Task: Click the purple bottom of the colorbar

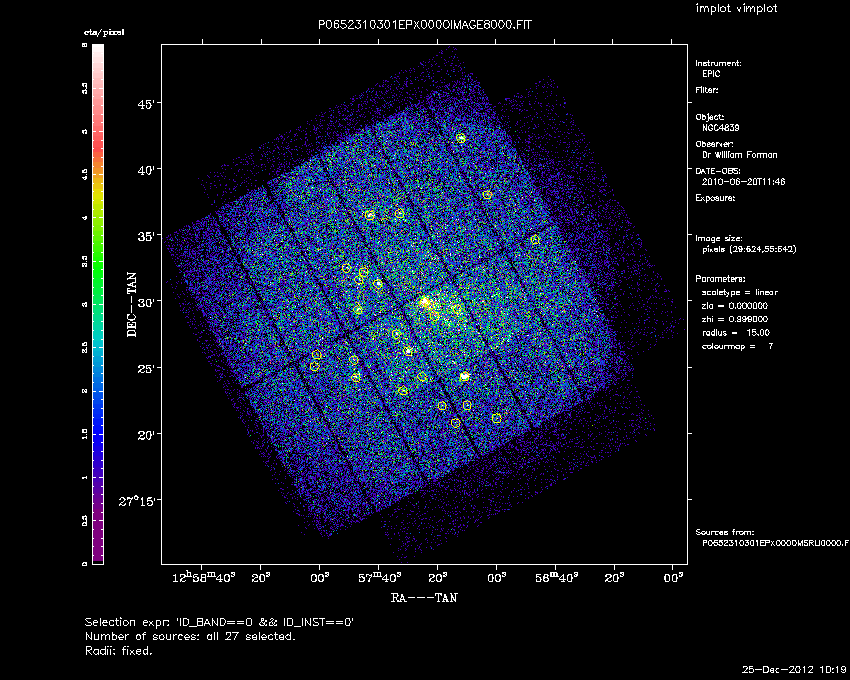Action: 98,542
